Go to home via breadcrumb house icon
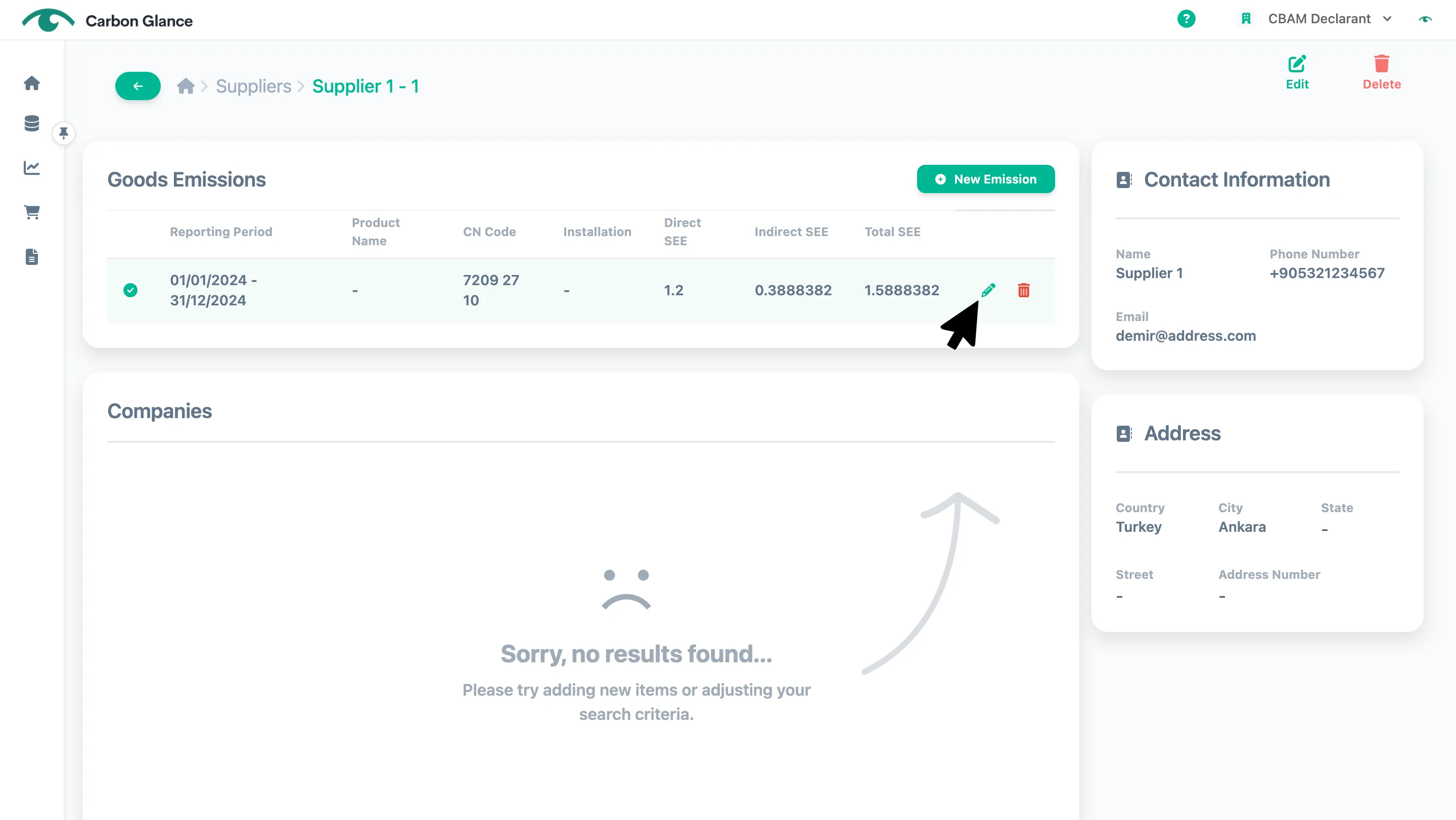The height and width of the screenshot is (820, 1456). pyautogui.click(x=186, y=86)
